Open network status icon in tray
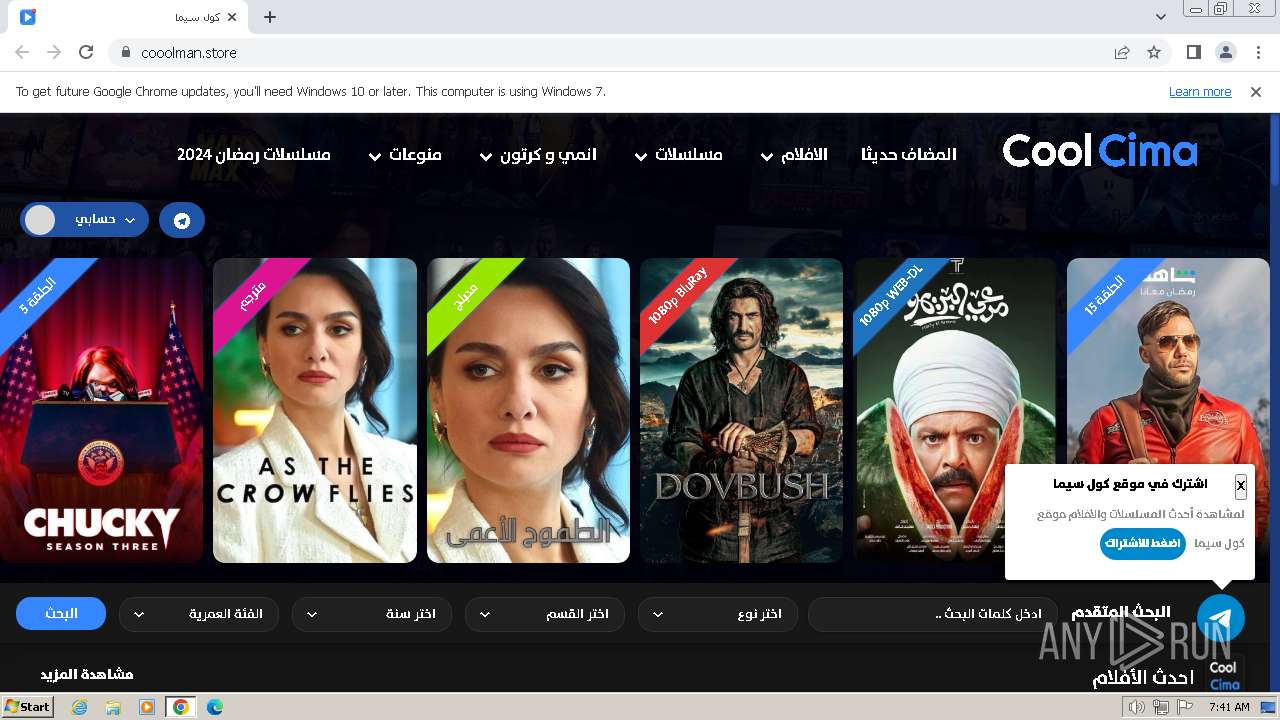This screenshot has height=720, width=1280. 1160,707
